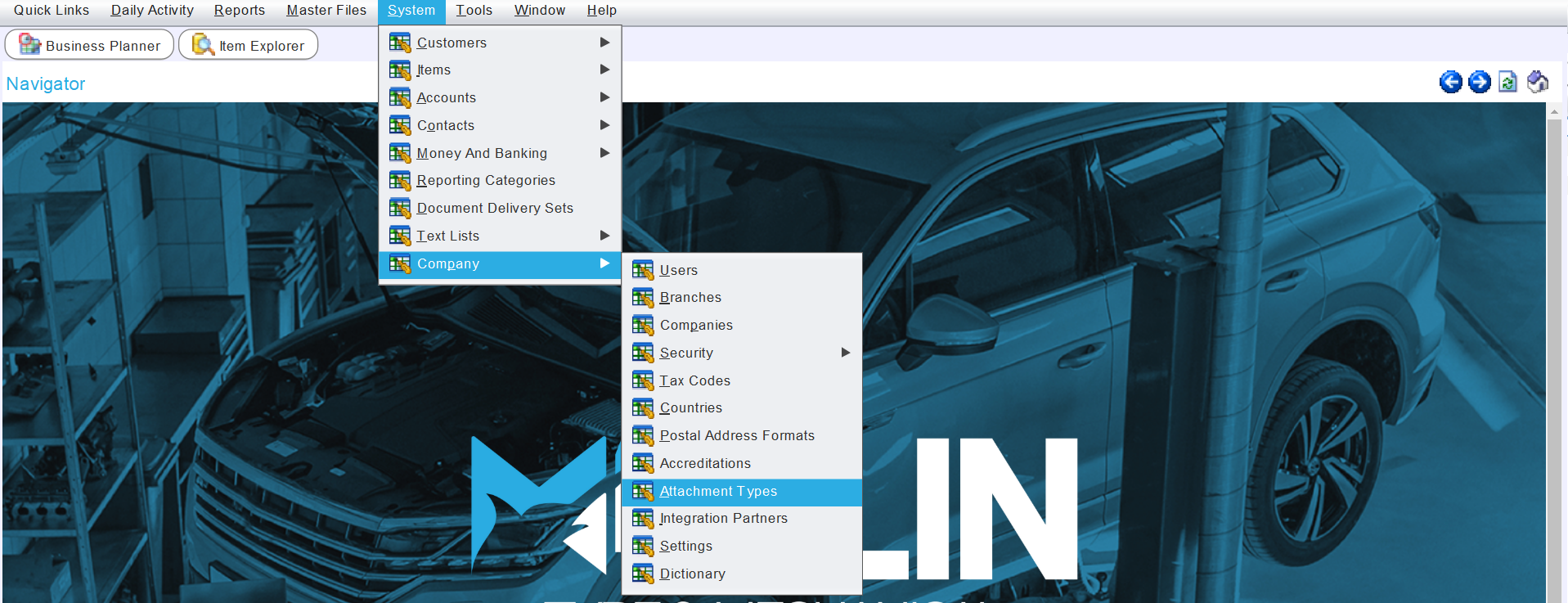The height and width of the screenshot is (603, 1568).
Task: Select Companies in the Company submenu
Action: [742, 325]
